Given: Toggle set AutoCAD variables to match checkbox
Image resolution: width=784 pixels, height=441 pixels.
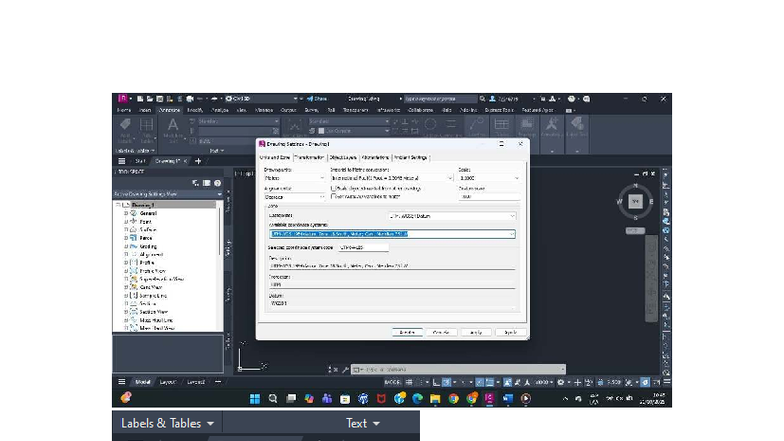Looking at the screenshot, I should point(333,196).
